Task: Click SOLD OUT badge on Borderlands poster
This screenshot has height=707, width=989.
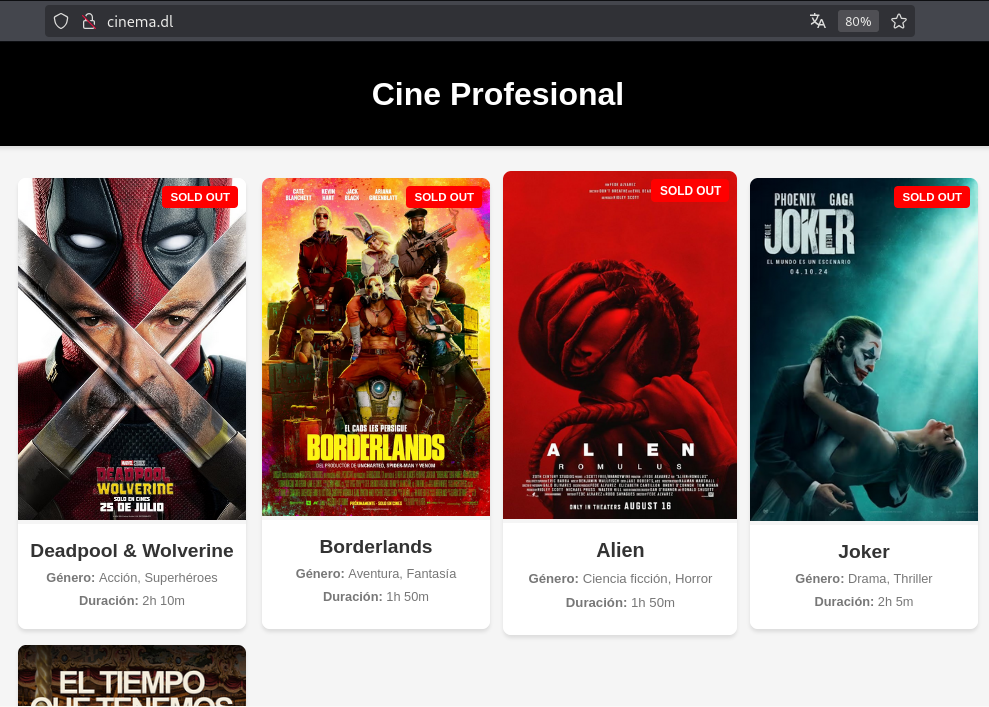Action: pos(444,197)
